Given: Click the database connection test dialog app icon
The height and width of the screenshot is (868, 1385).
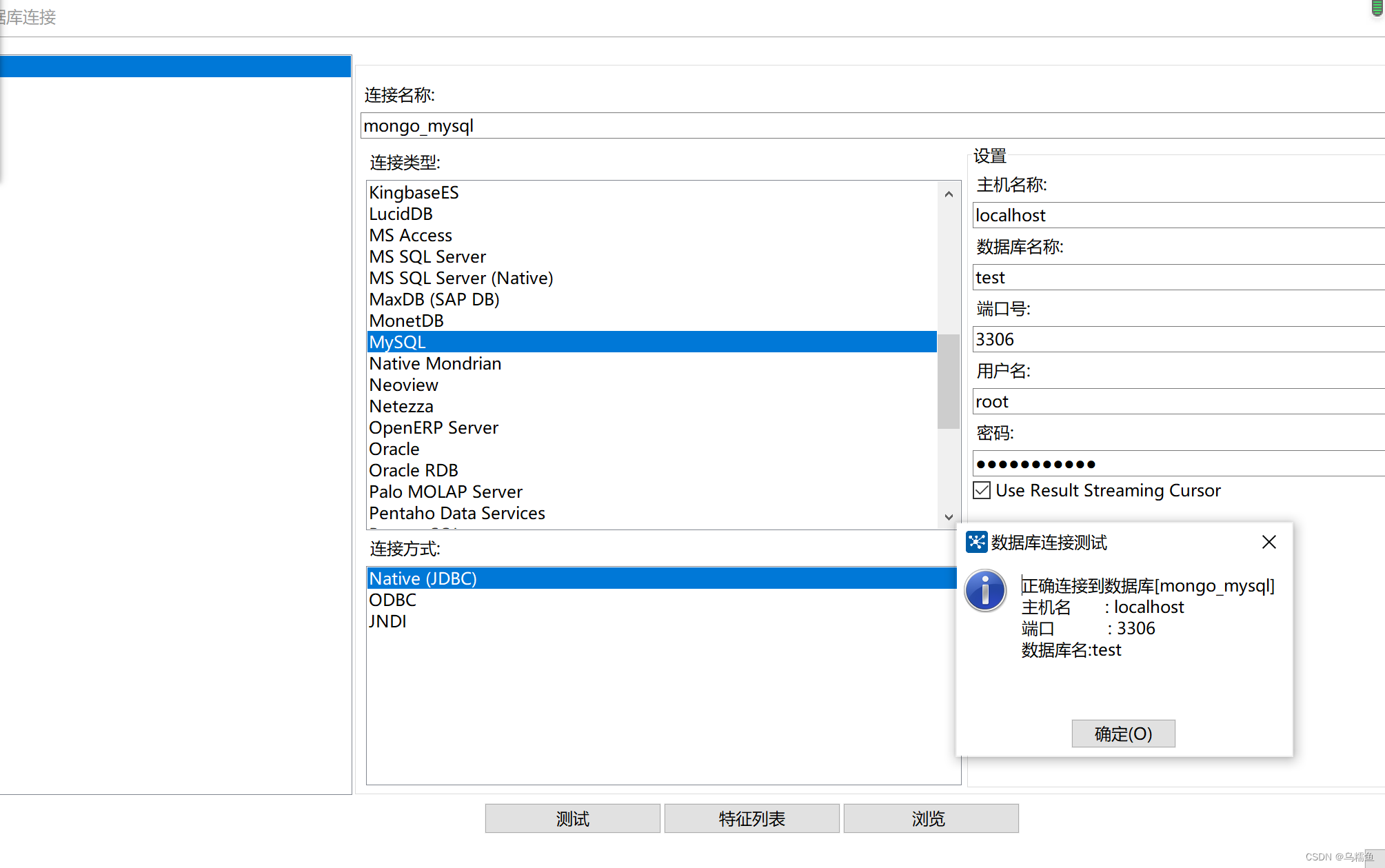Looking at the screenshot, I should coord(976,542).
